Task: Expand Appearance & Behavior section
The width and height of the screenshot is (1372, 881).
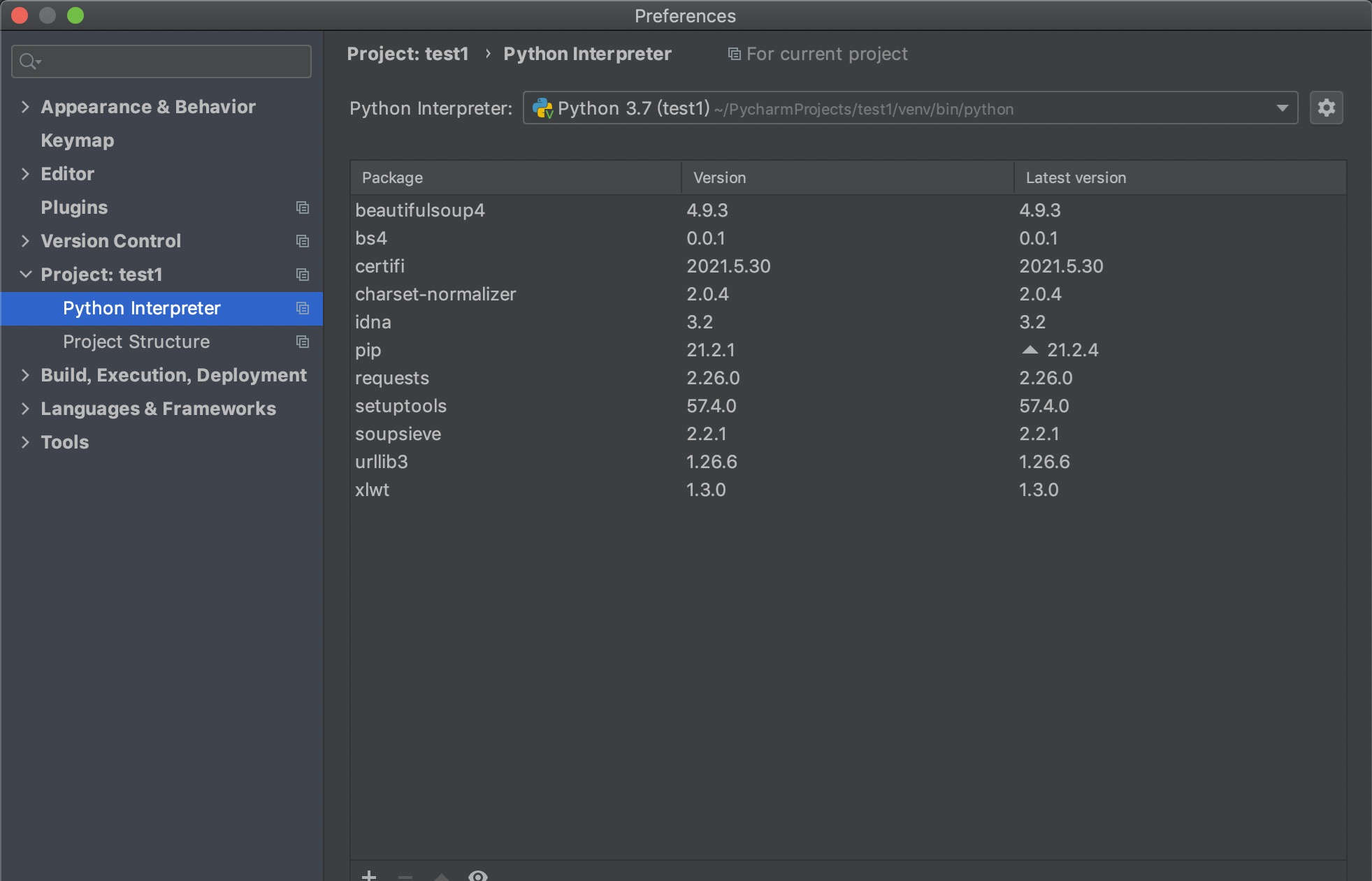Action: (x=25, y=107)
